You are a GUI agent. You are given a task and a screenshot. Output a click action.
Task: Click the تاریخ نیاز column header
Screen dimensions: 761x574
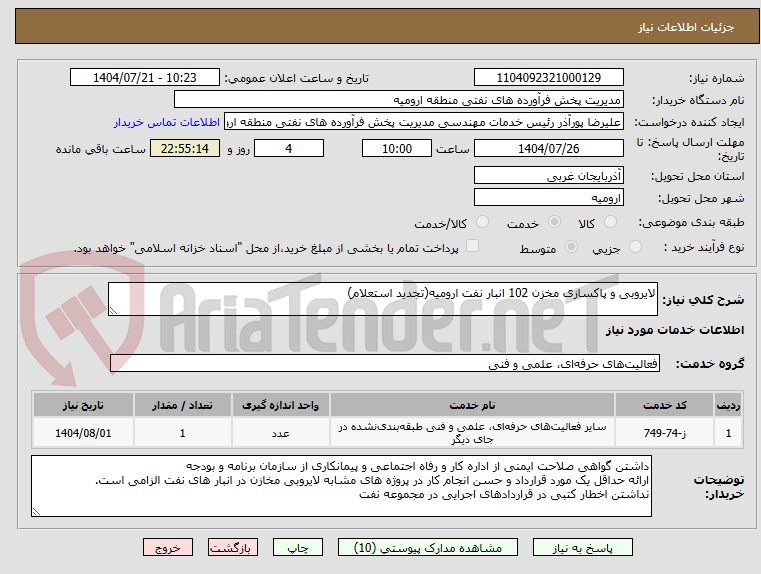coord(83,405)
